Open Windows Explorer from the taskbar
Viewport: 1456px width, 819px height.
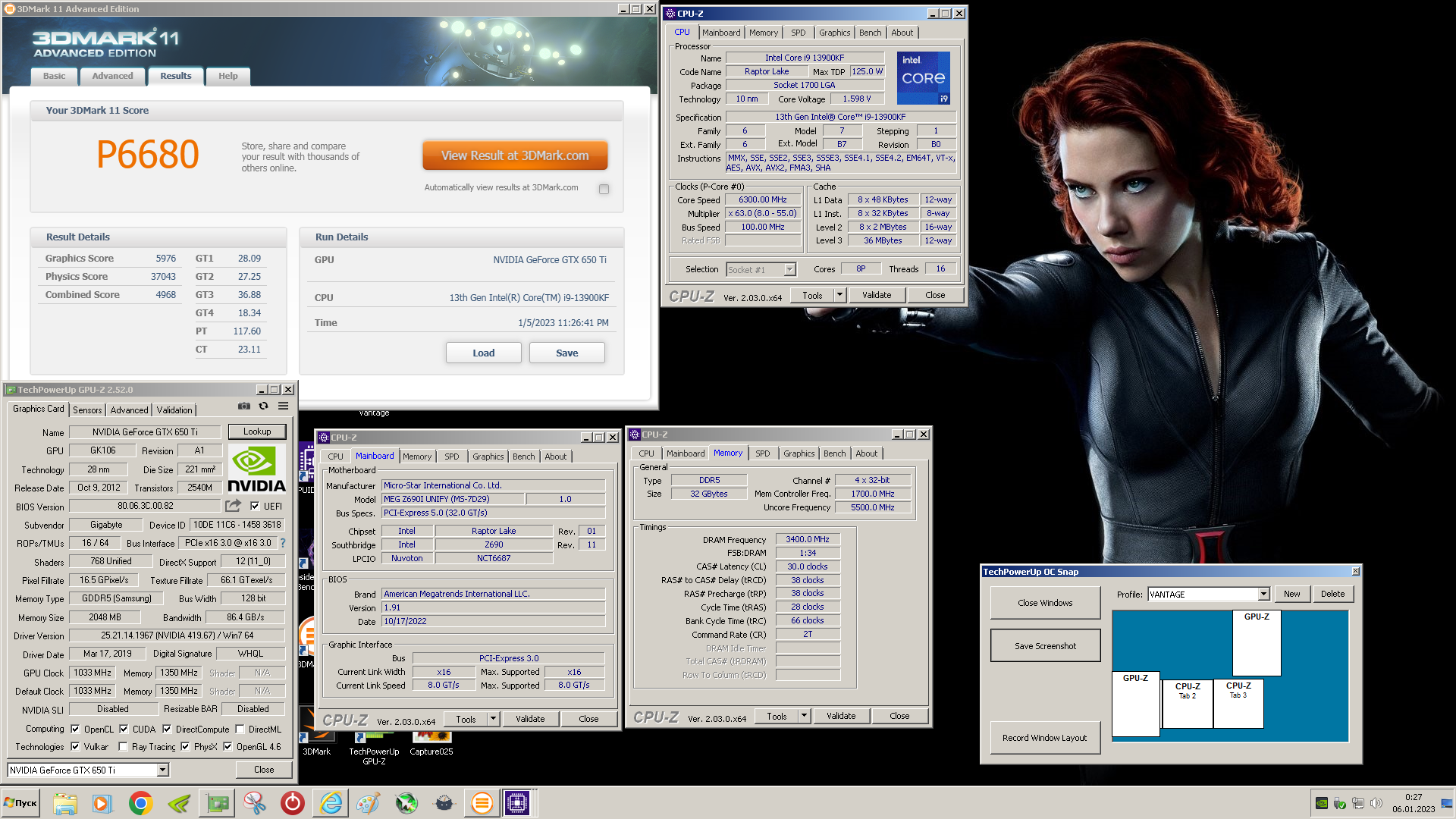pos(65,803)
